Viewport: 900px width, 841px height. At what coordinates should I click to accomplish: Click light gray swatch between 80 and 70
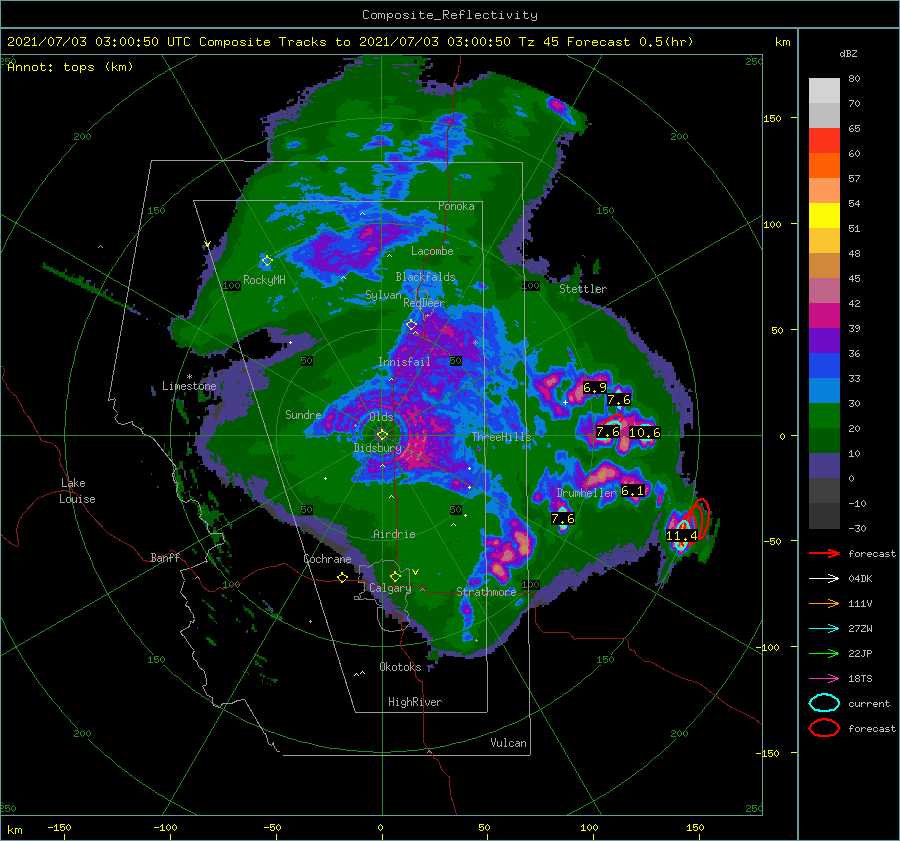[x=824, y=91]
